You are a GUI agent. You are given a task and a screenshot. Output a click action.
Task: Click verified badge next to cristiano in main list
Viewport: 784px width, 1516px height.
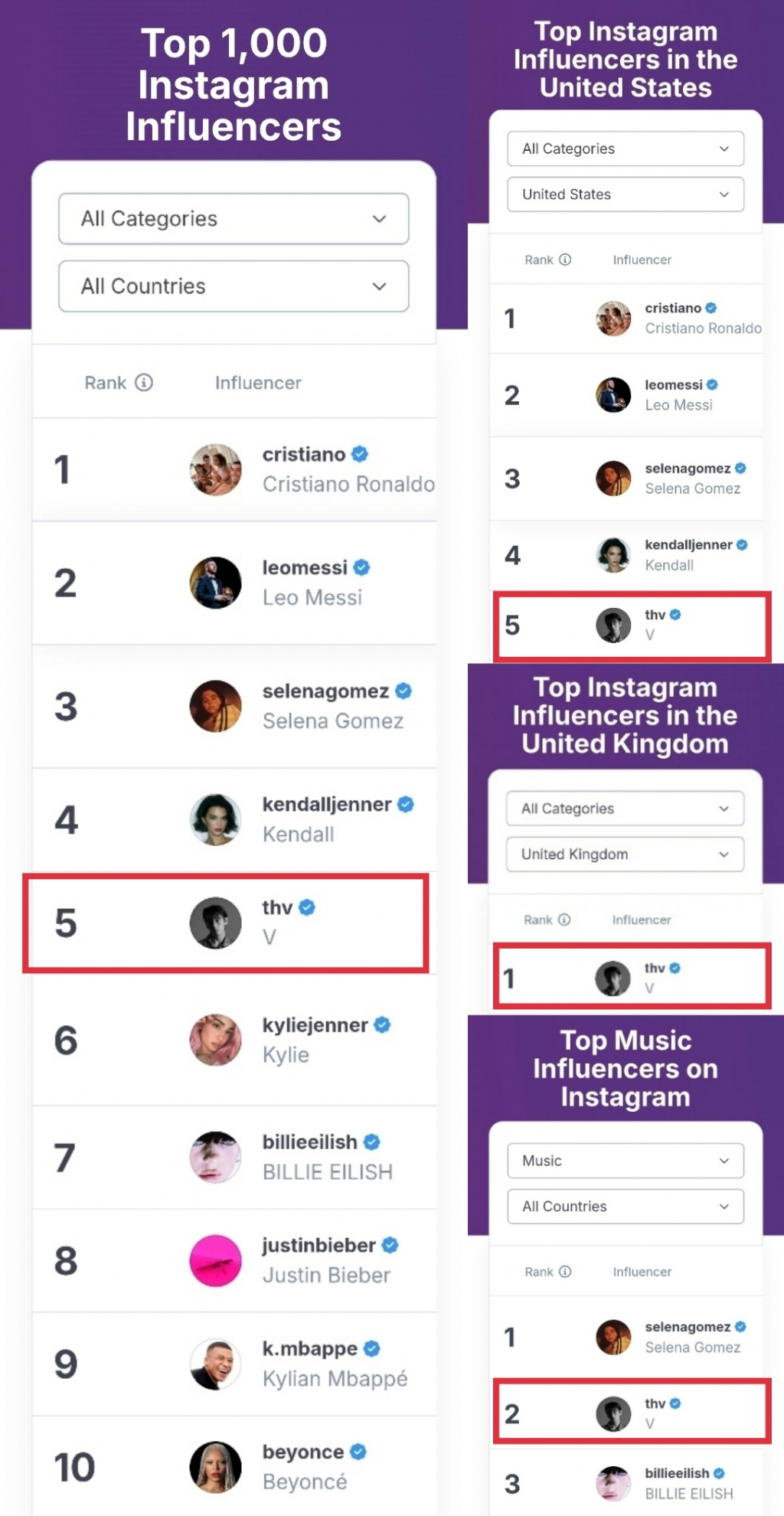point(360,454)
